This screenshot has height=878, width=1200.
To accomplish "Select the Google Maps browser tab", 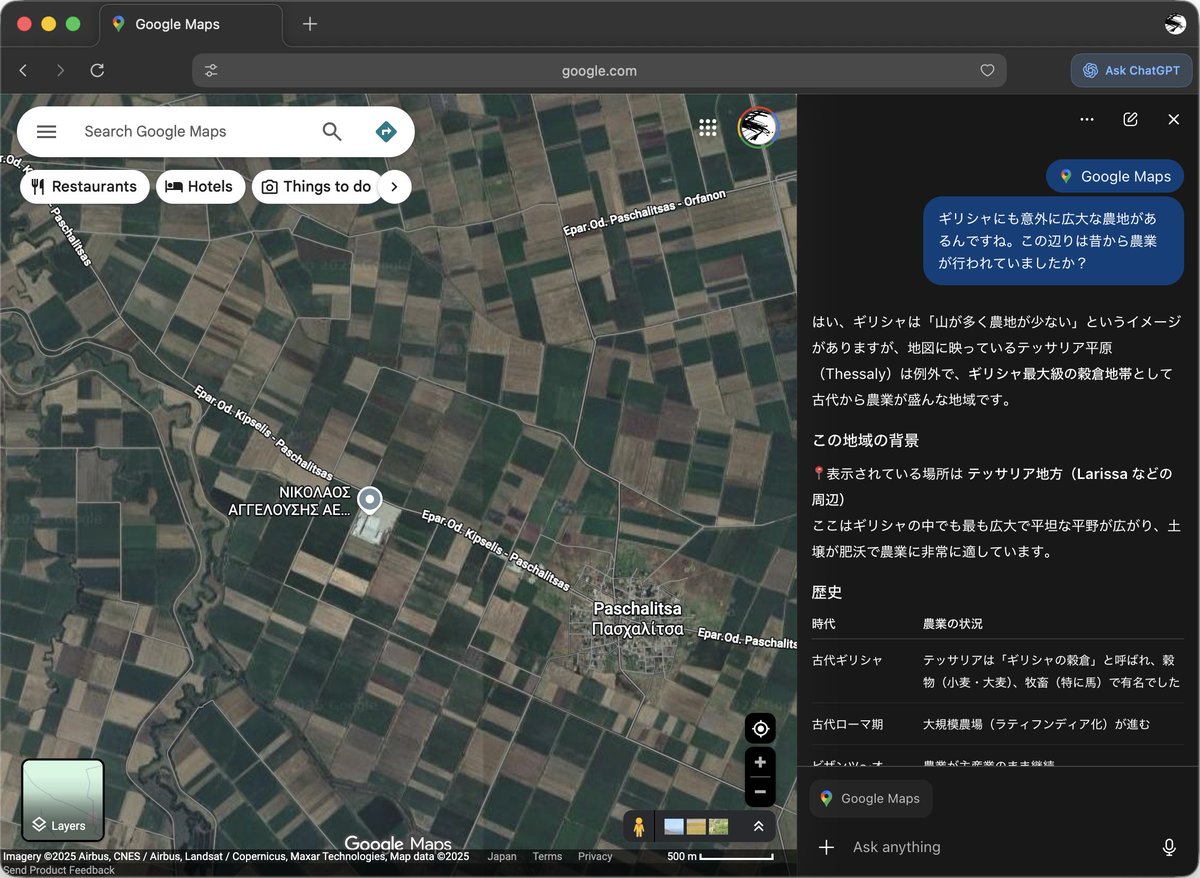I will 190,24.
